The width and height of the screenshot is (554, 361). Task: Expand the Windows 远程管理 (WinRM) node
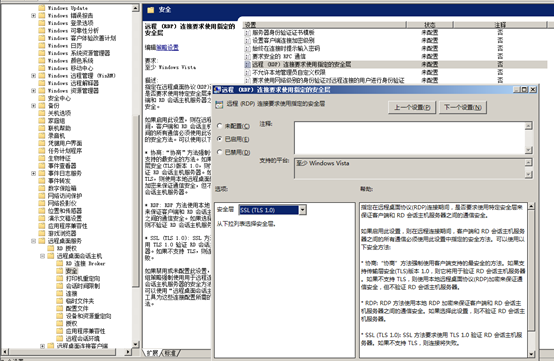(x=33, y=76)
